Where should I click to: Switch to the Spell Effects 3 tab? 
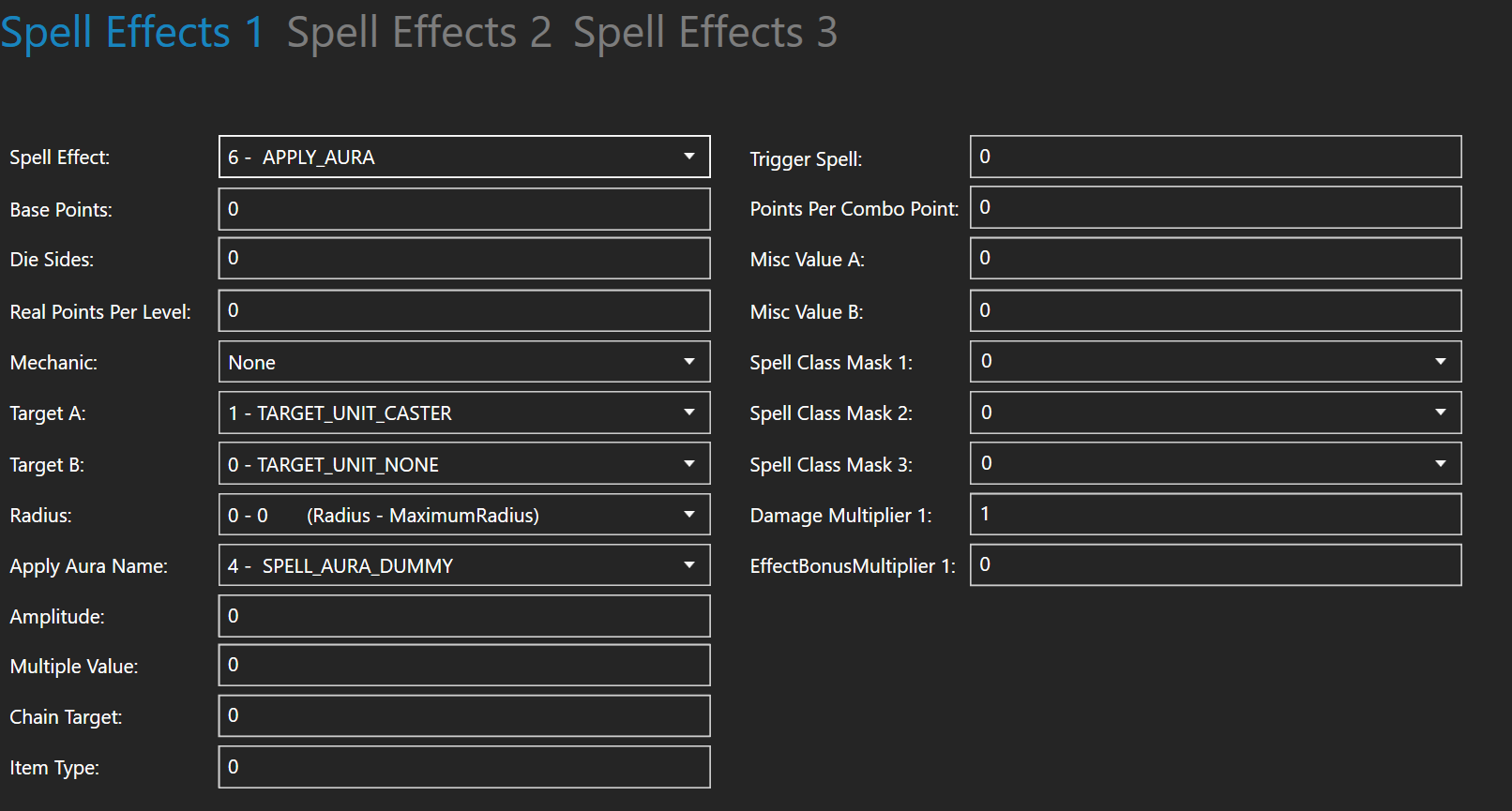[x=704, y=32]
